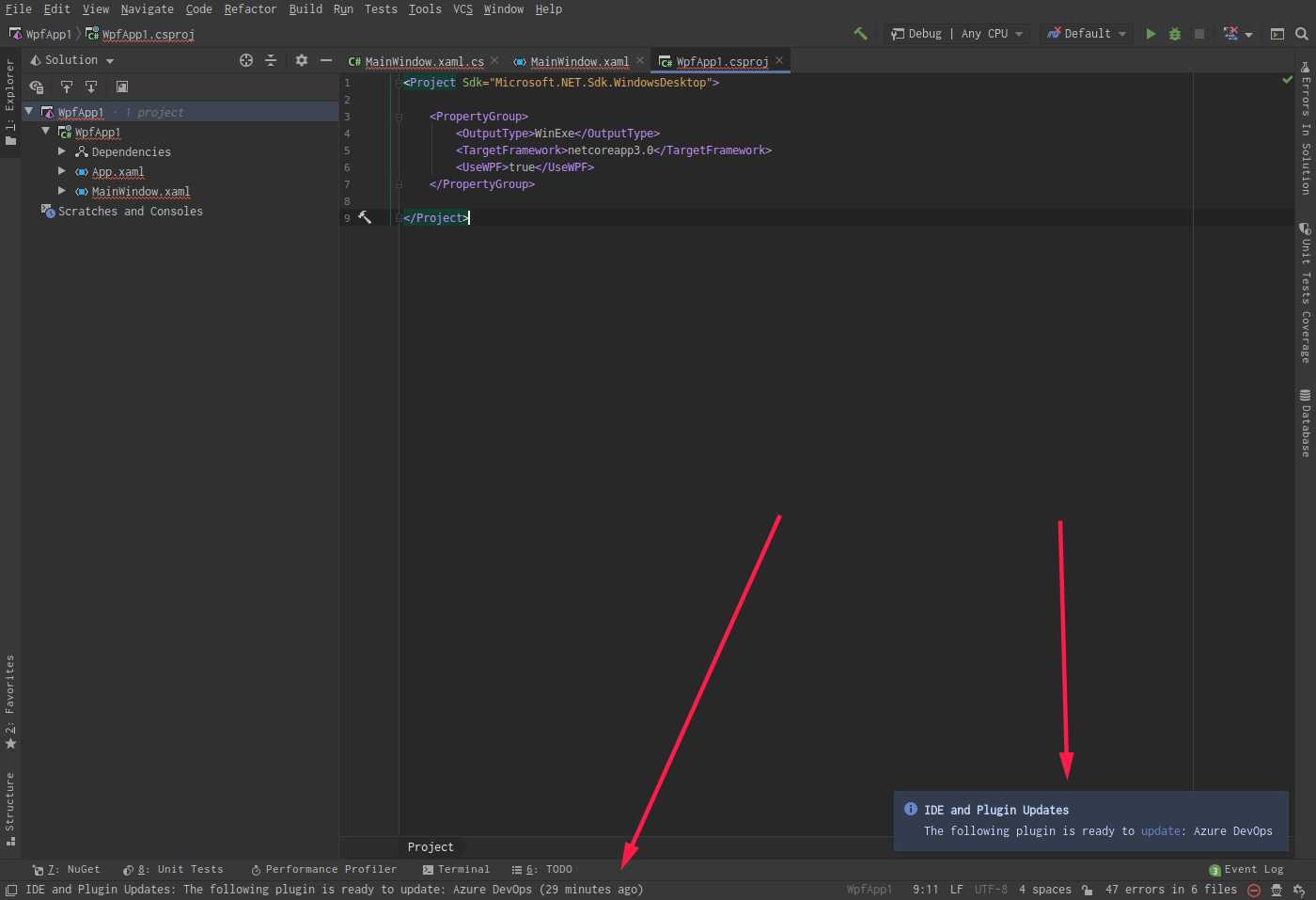Open the Favorites side panel
The image size is (1316, 900).
pos(10,702)
